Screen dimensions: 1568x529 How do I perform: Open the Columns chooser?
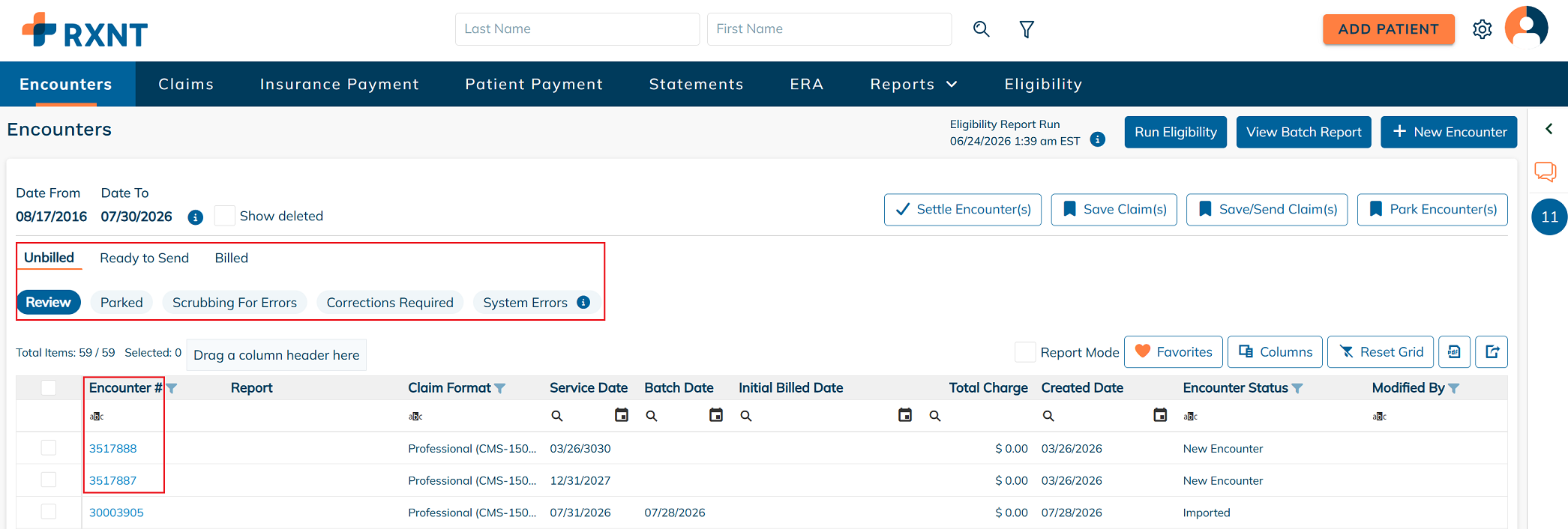tap(1275, 352)
